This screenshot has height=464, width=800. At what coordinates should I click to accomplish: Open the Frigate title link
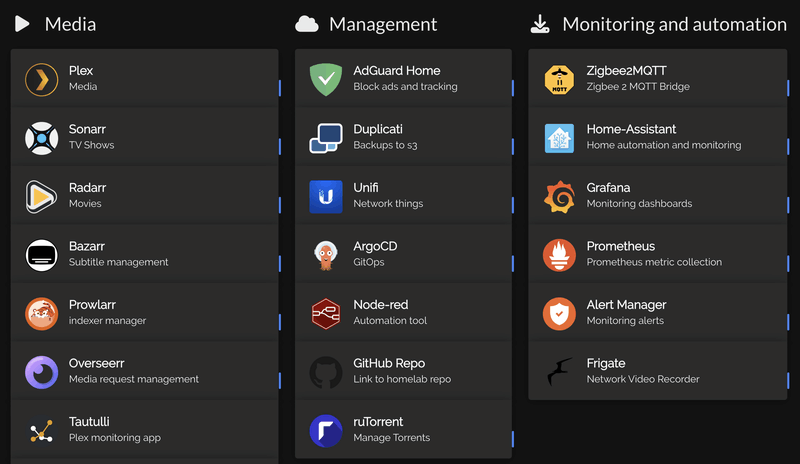point(606,363)
